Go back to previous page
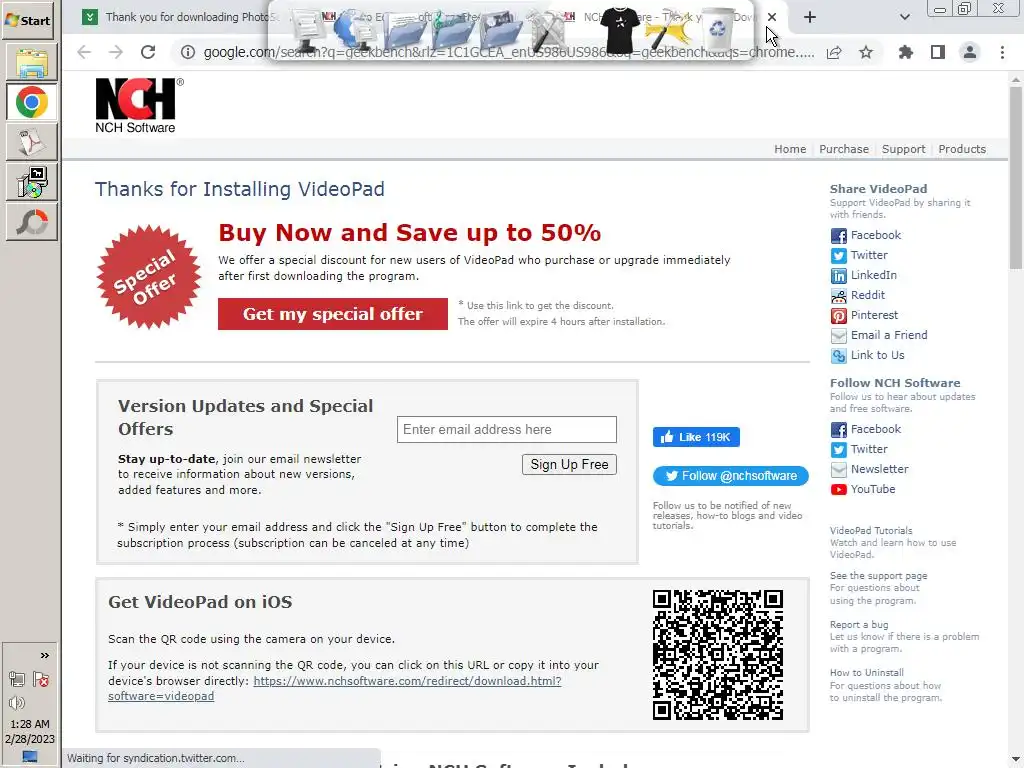 [84, 52]
